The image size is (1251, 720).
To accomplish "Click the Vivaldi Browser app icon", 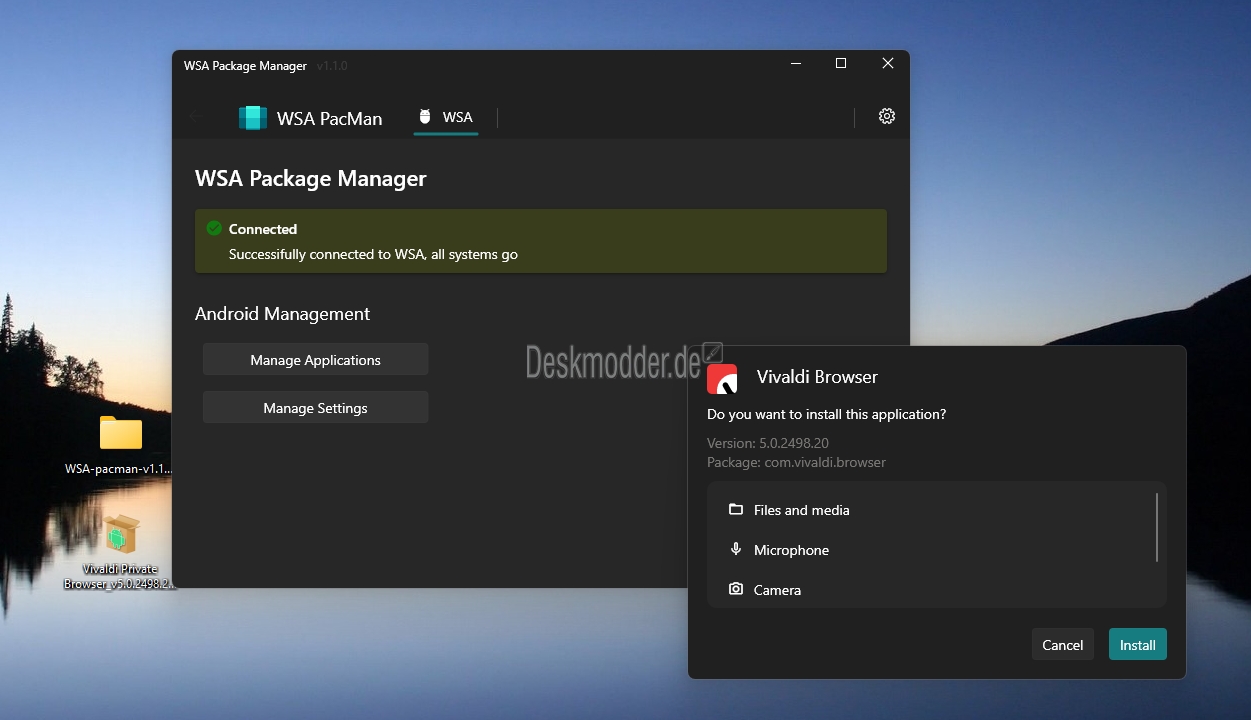I will [722, 378].
